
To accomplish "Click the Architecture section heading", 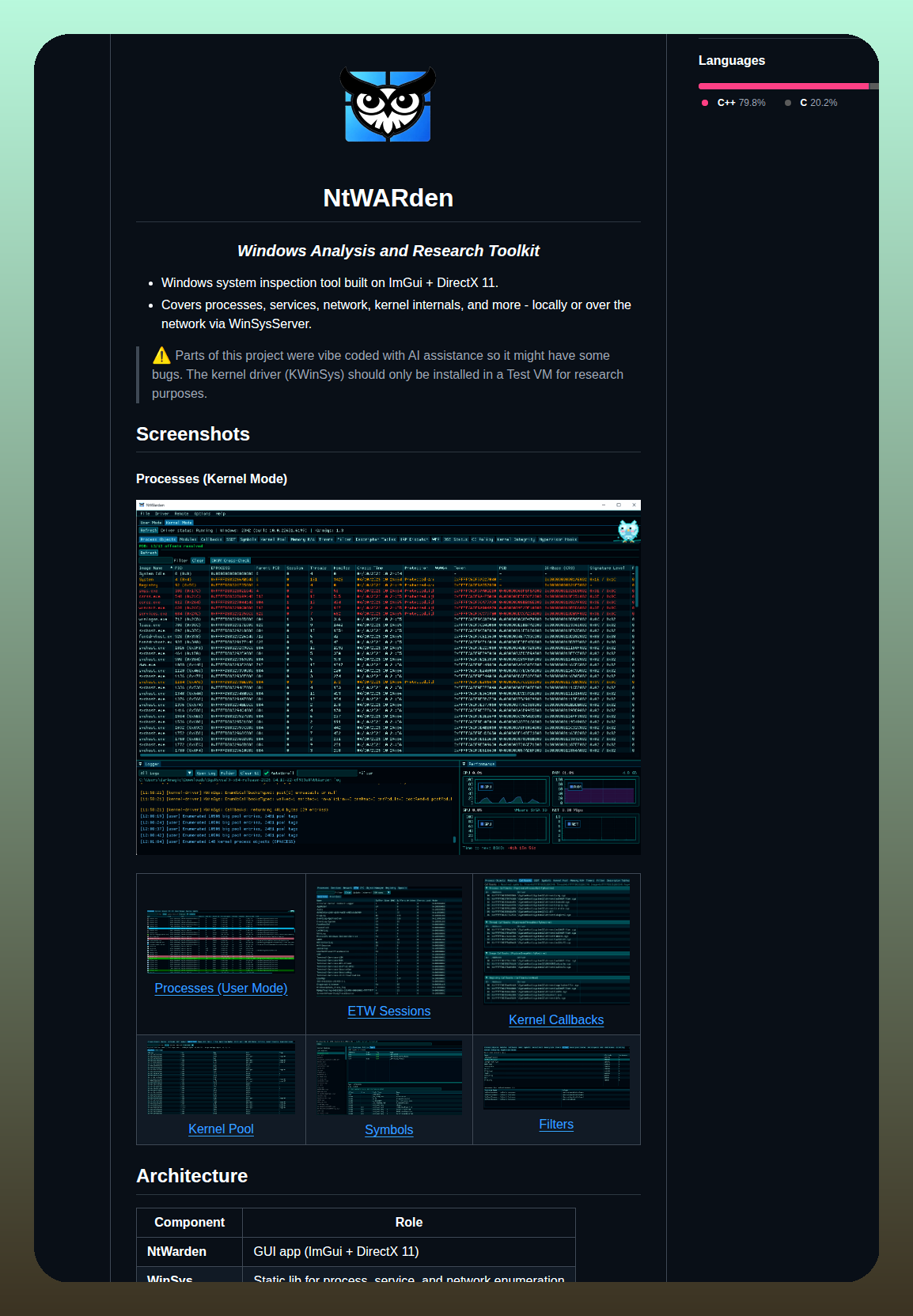I will coord(192,1176).
